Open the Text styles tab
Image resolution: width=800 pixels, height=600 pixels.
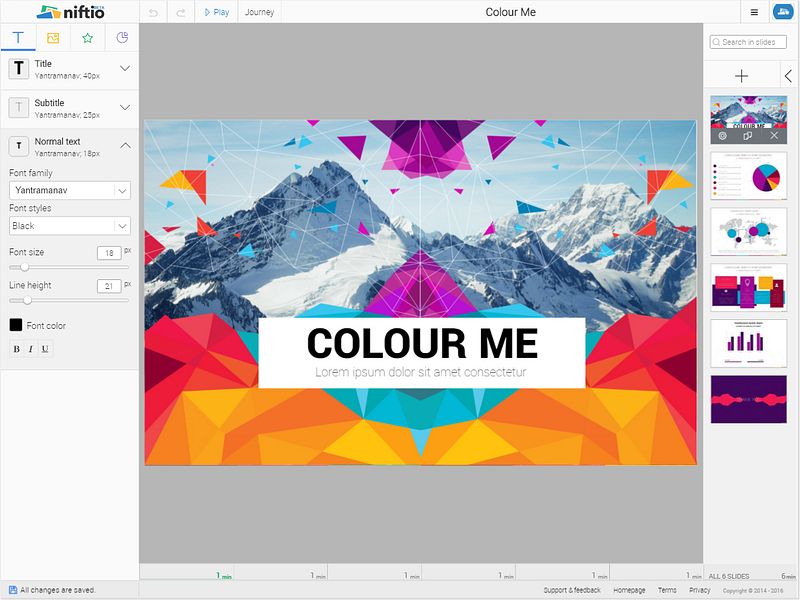point(18,37)
